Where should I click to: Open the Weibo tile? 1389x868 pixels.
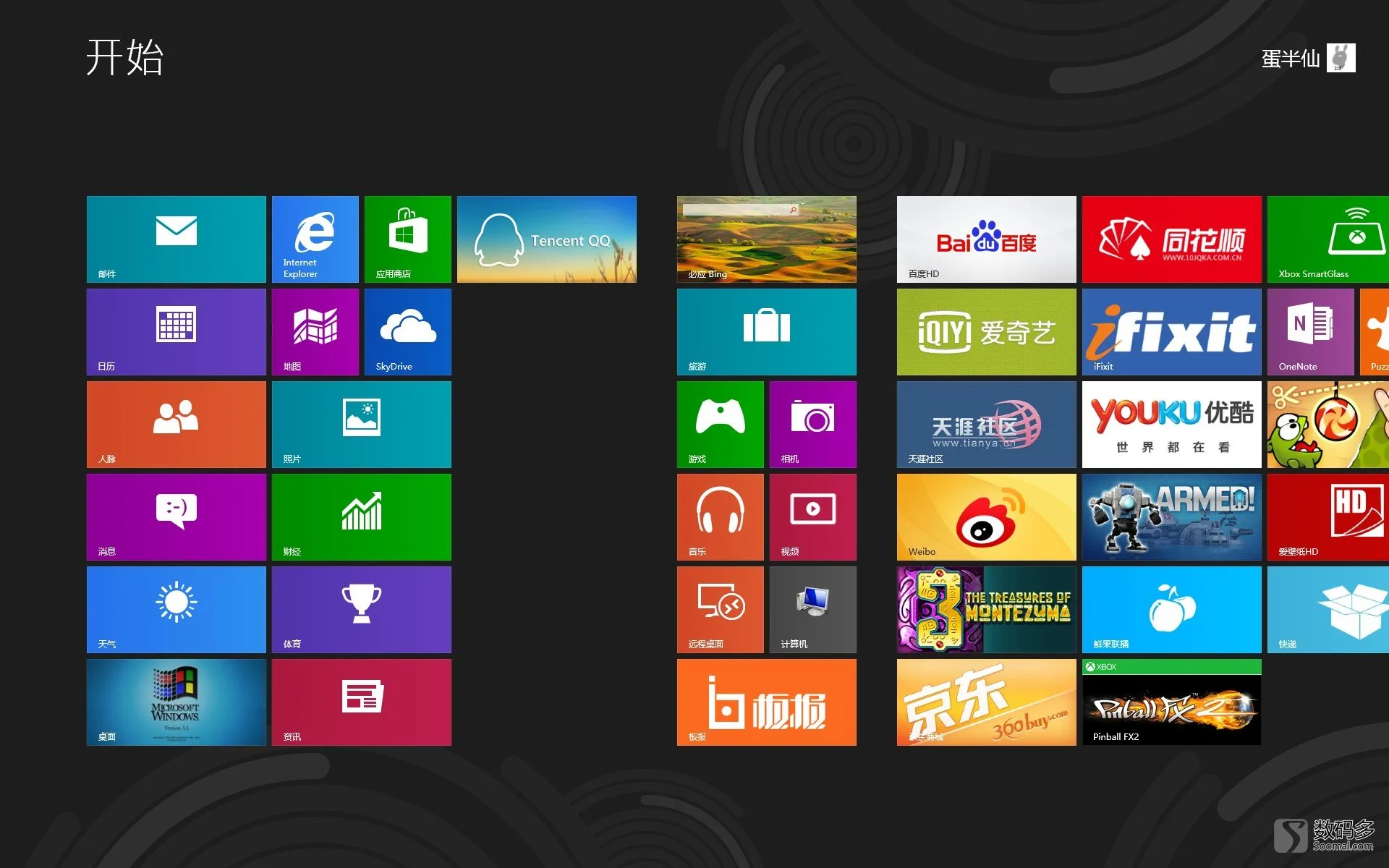click(987, 517)
